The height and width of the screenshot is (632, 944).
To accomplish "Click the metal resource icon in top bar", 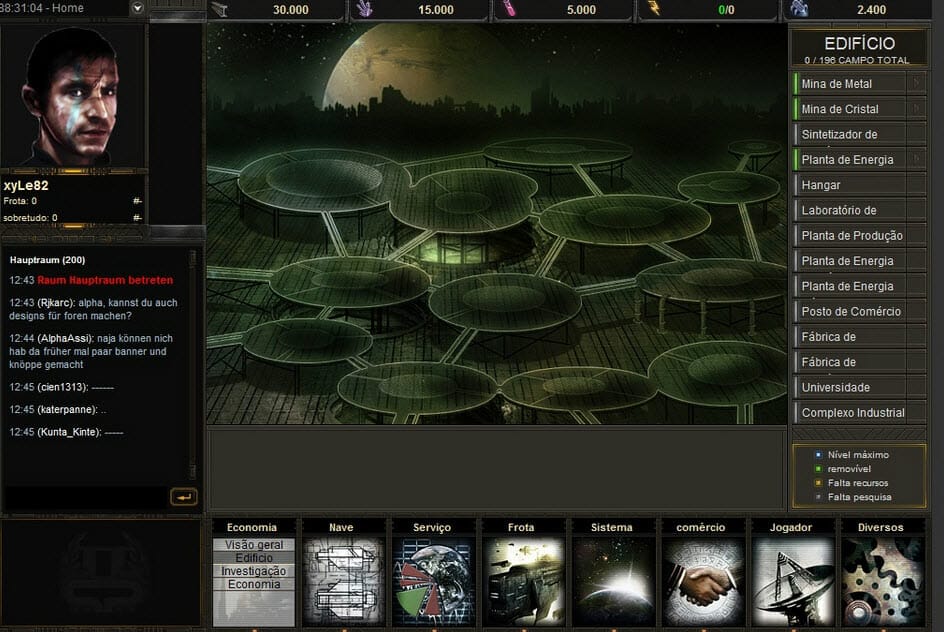I will tap(219, 10).
